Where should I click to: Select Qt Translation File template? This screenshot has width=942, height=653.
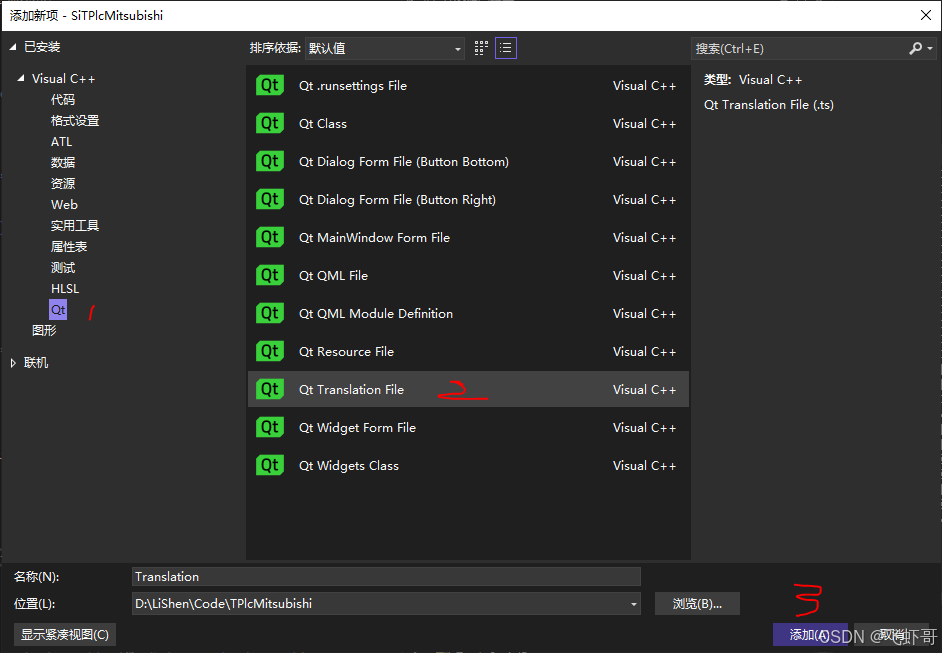(468, 389)
